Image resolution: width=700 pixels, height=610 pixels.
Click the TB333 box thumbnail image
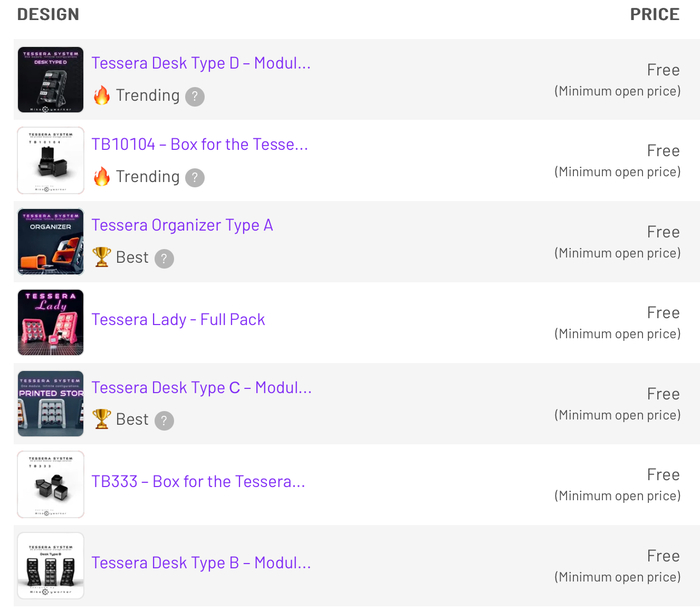(x=51, y=484)
